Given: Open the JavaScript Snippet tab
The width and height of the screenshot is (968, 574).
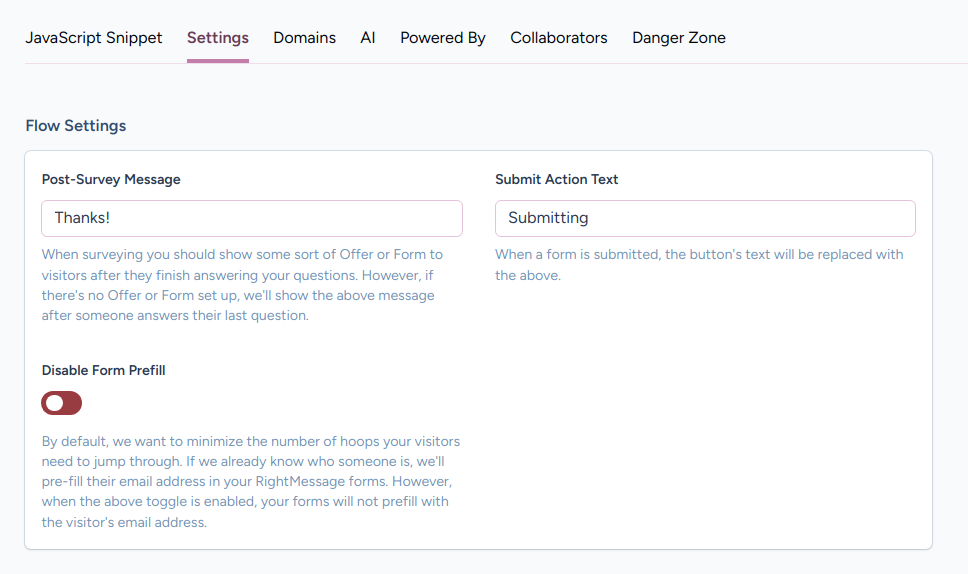Looking at the screenshot, I should pyautogui.click(x=94, y=38).
